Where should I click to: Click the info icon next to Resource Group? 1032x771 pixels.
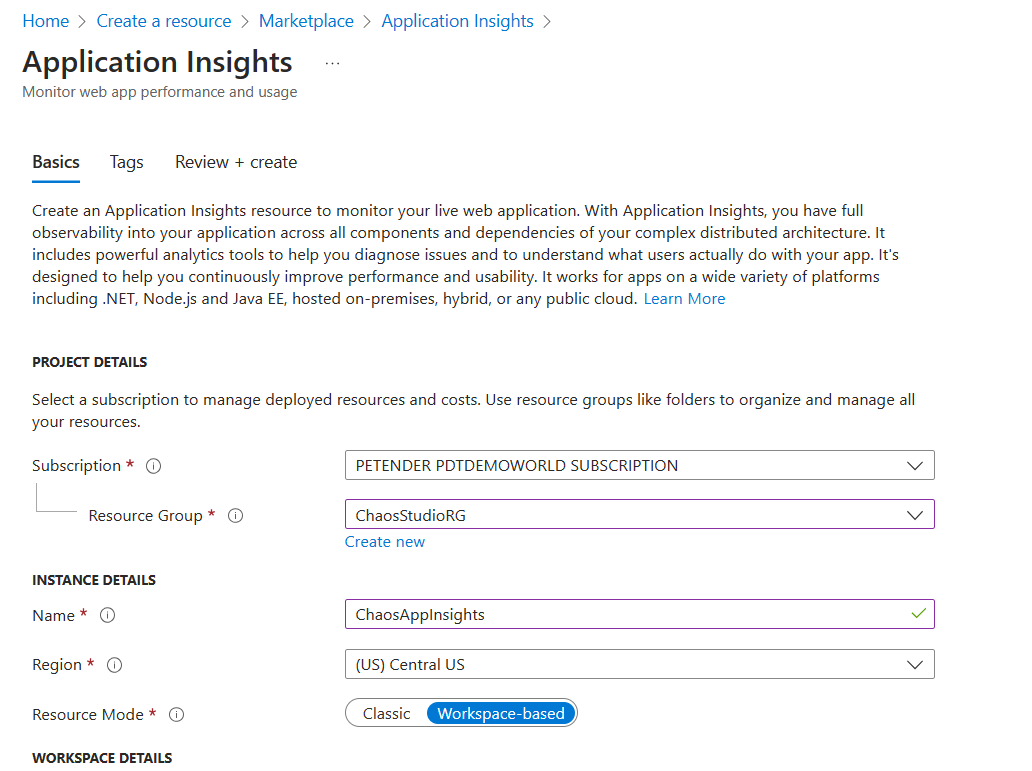[235, 515]
